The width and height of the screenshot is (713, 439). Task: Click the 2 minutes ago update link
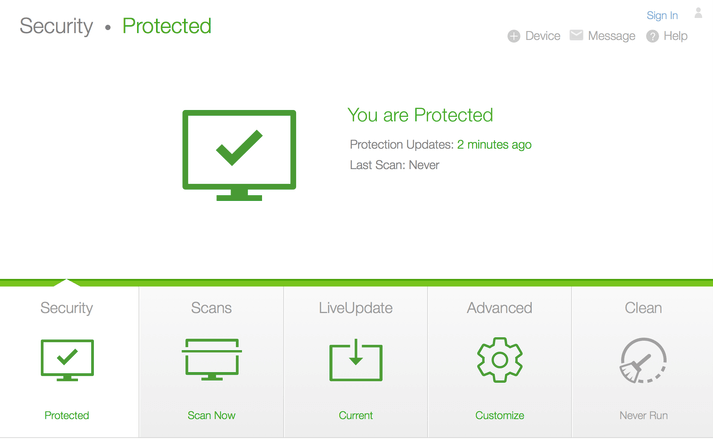coord(494,145)
